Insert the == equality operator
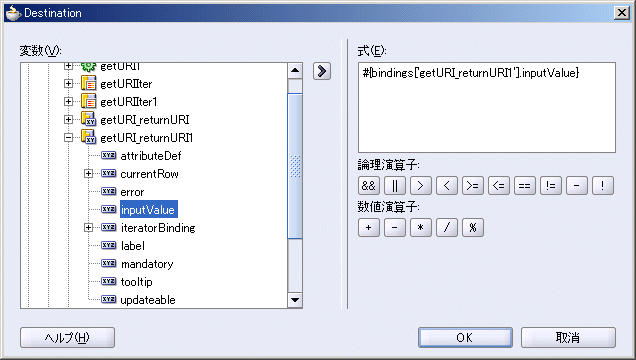This screenshot has width=636, height=360. coord(524,186)
